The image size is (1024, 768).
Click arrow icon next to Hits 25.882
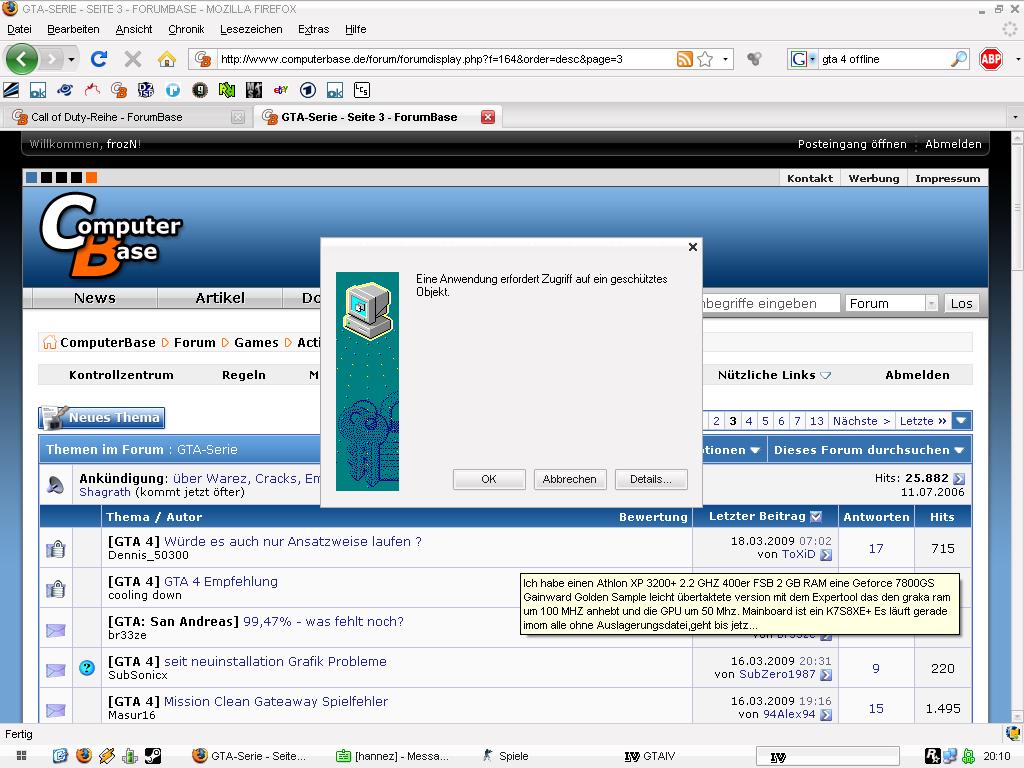pyautogui.click(x=959, y=479)
